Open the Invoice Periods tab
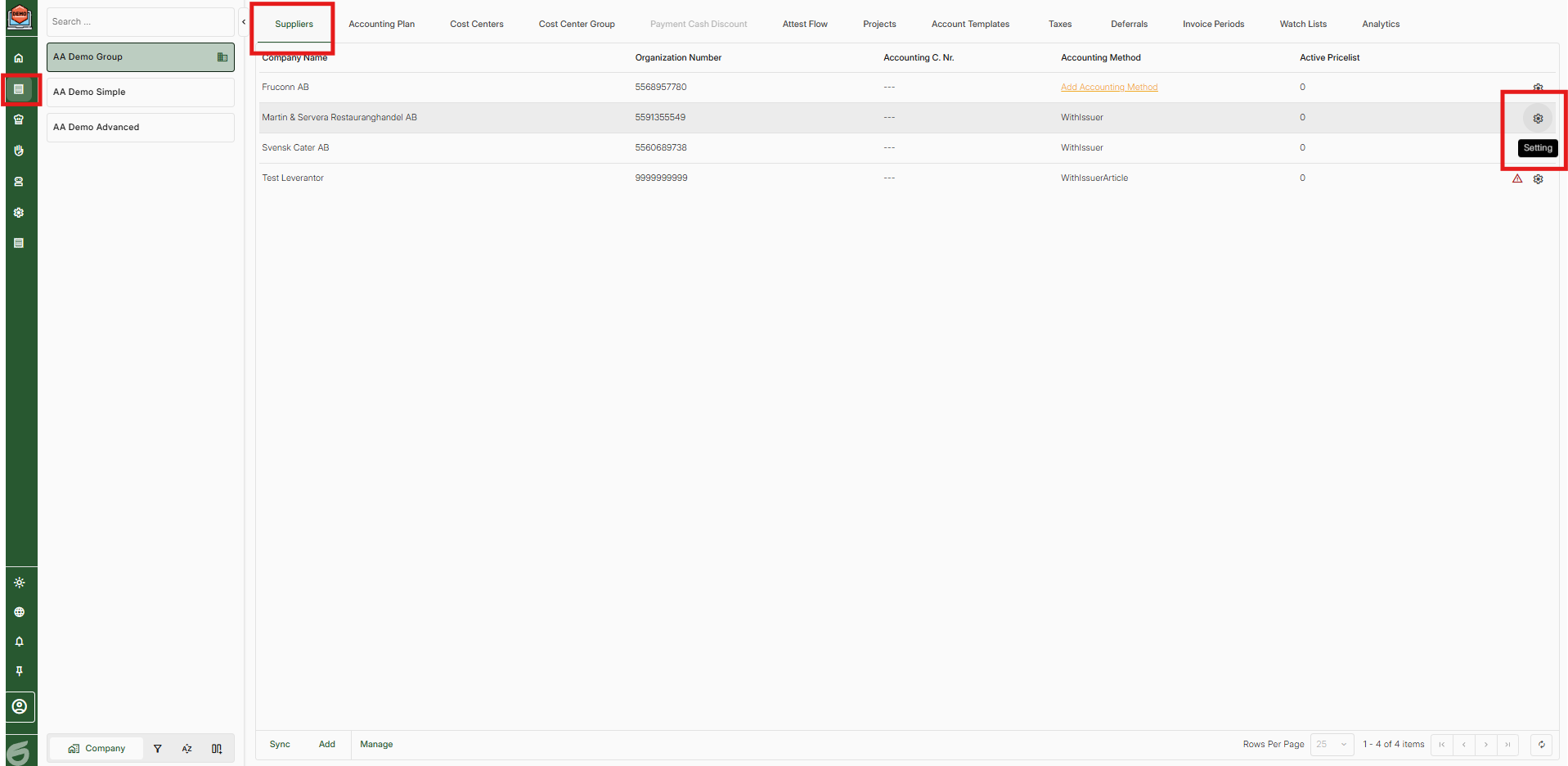This screenshot has width=1568, height=766. [1213, 25]
